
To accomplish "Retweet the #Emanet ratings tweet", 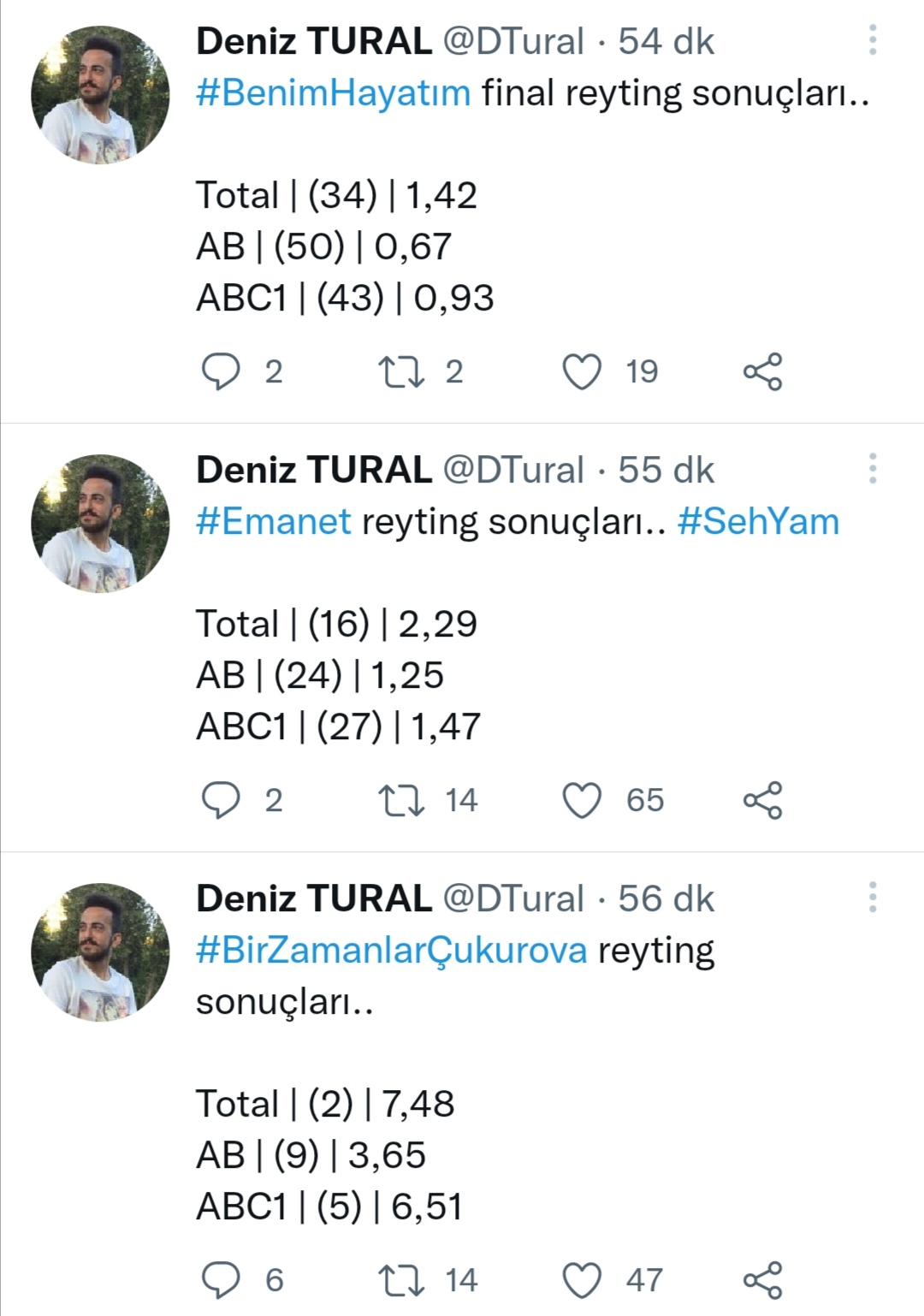I will coord(400,801).
